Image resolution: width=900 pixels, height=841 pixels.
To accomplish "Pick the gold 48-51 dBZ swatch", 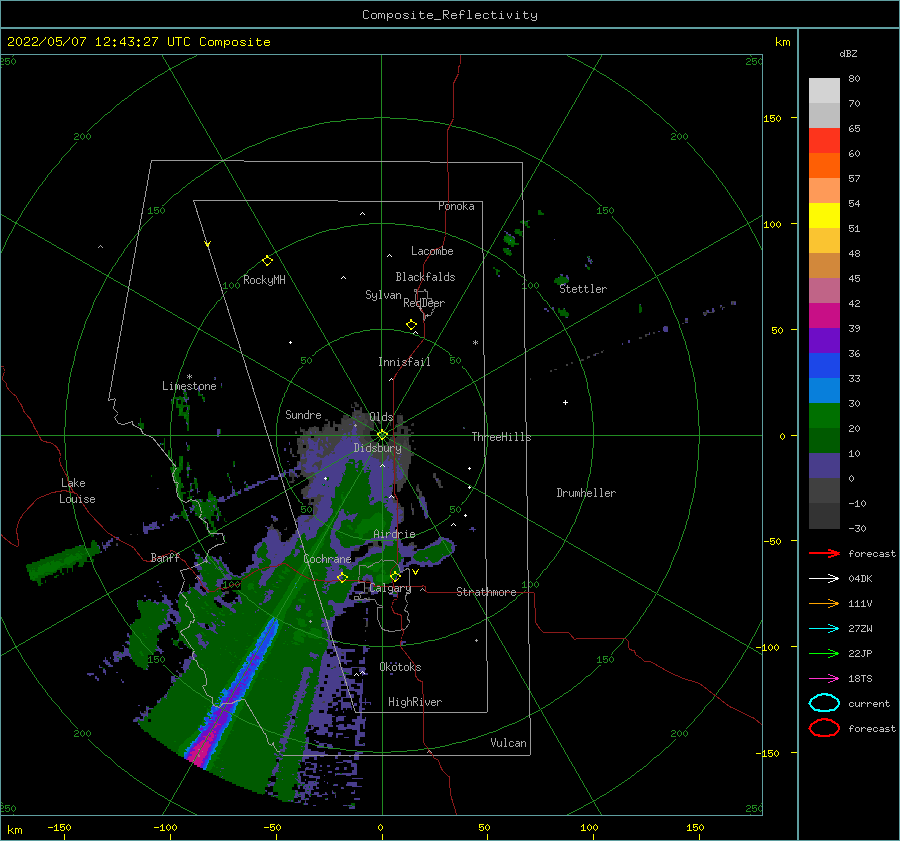I will 824,241.
